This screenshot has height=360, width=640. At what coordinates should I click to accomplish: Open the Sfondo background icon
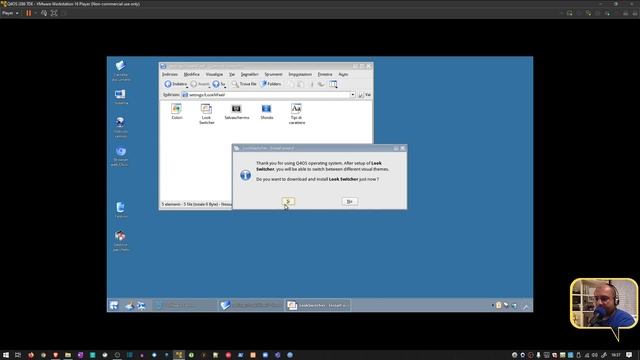267,112
